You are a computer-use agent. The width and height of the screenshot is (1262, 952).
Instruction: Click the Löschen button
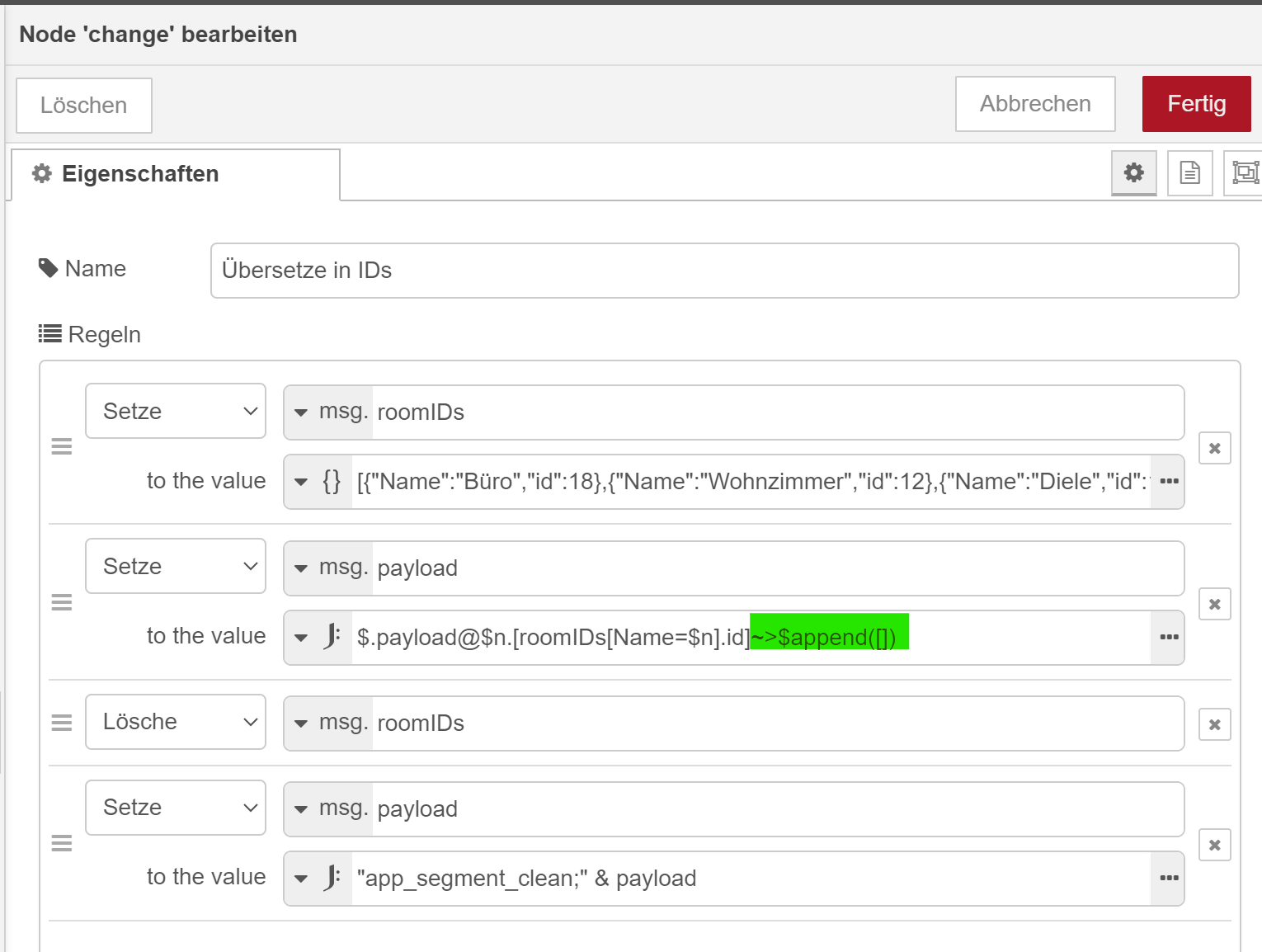tap(84, 106)
